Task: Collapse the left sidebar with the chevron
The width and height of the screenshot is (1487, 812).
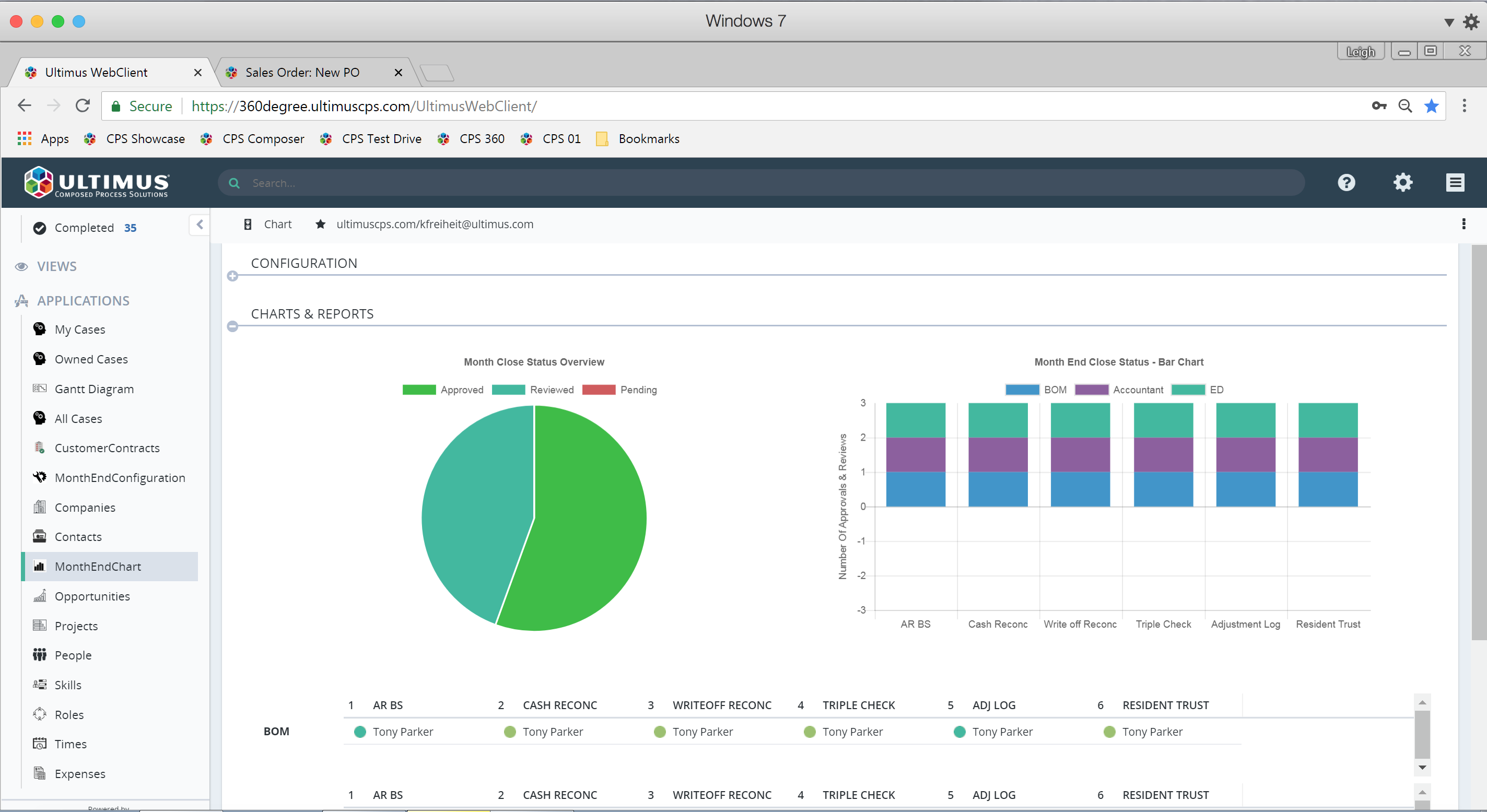Action: point(199,225)
